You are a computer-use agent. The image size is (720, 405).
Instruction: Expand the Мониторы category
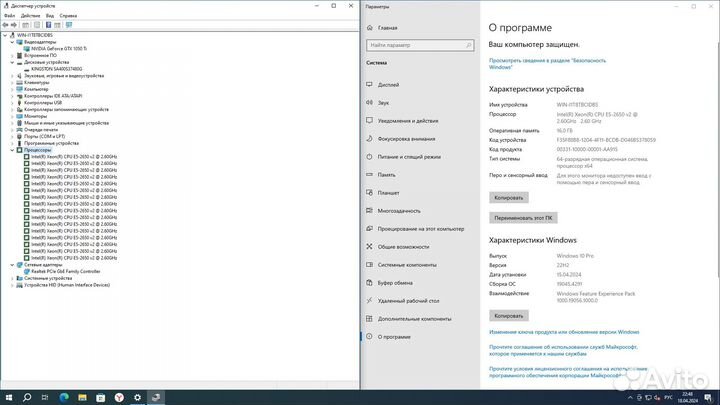pos(12,116)
